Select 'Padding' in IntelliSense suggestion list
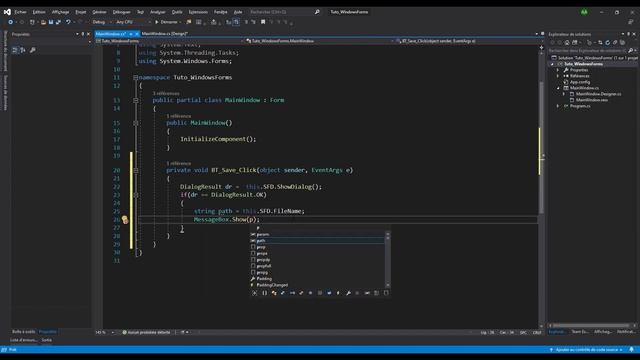Viewport: 640px width, 360px height. pyautogui.click(x=318, y=279)
